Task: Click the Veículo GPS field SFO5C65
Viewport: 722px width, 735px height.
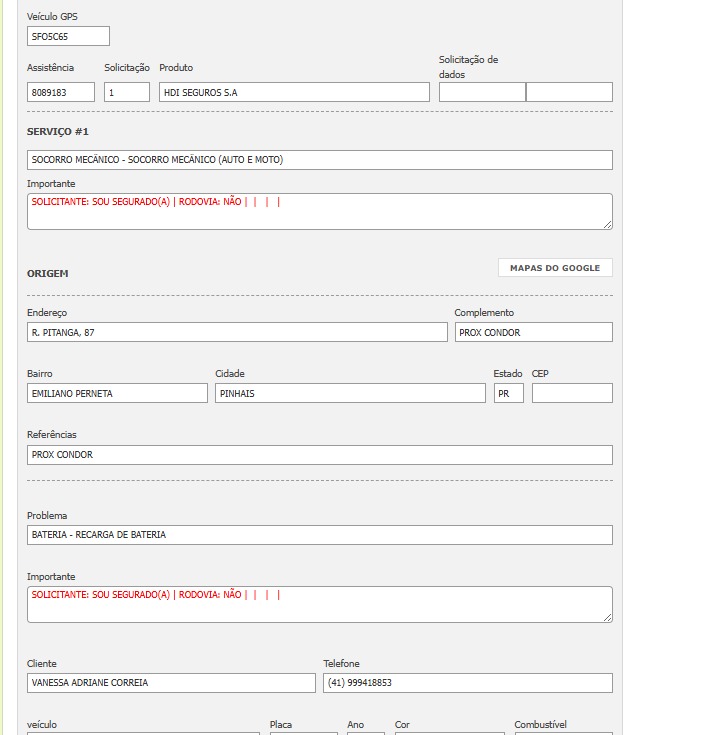Action: 68,36
